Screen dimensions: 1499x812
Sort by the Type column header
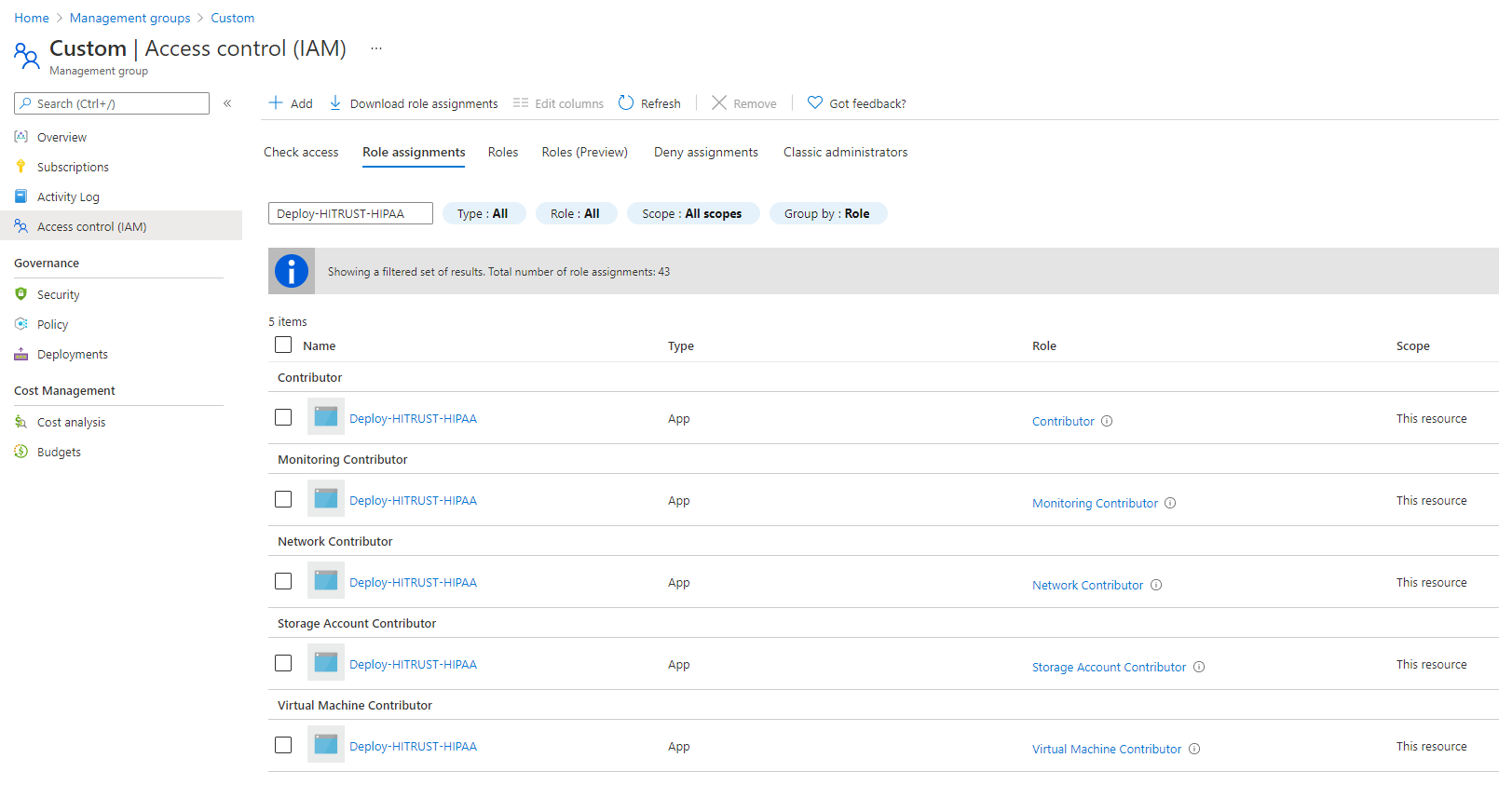click(x=681, y=345)
